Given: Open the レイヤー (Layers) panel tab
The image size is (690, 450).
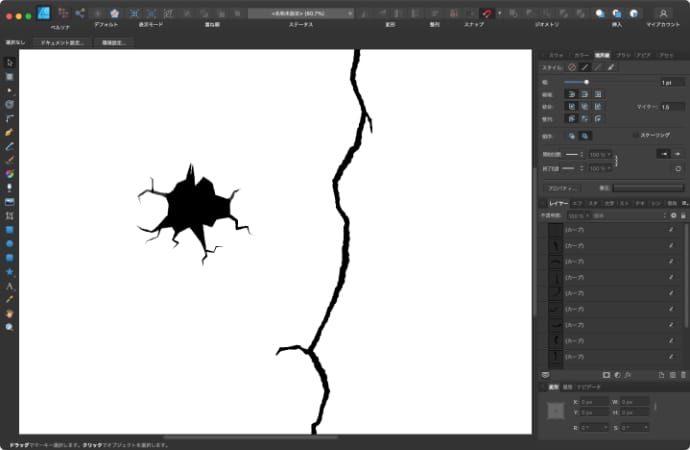Looking at the screenshot, I should coord(557,203).
